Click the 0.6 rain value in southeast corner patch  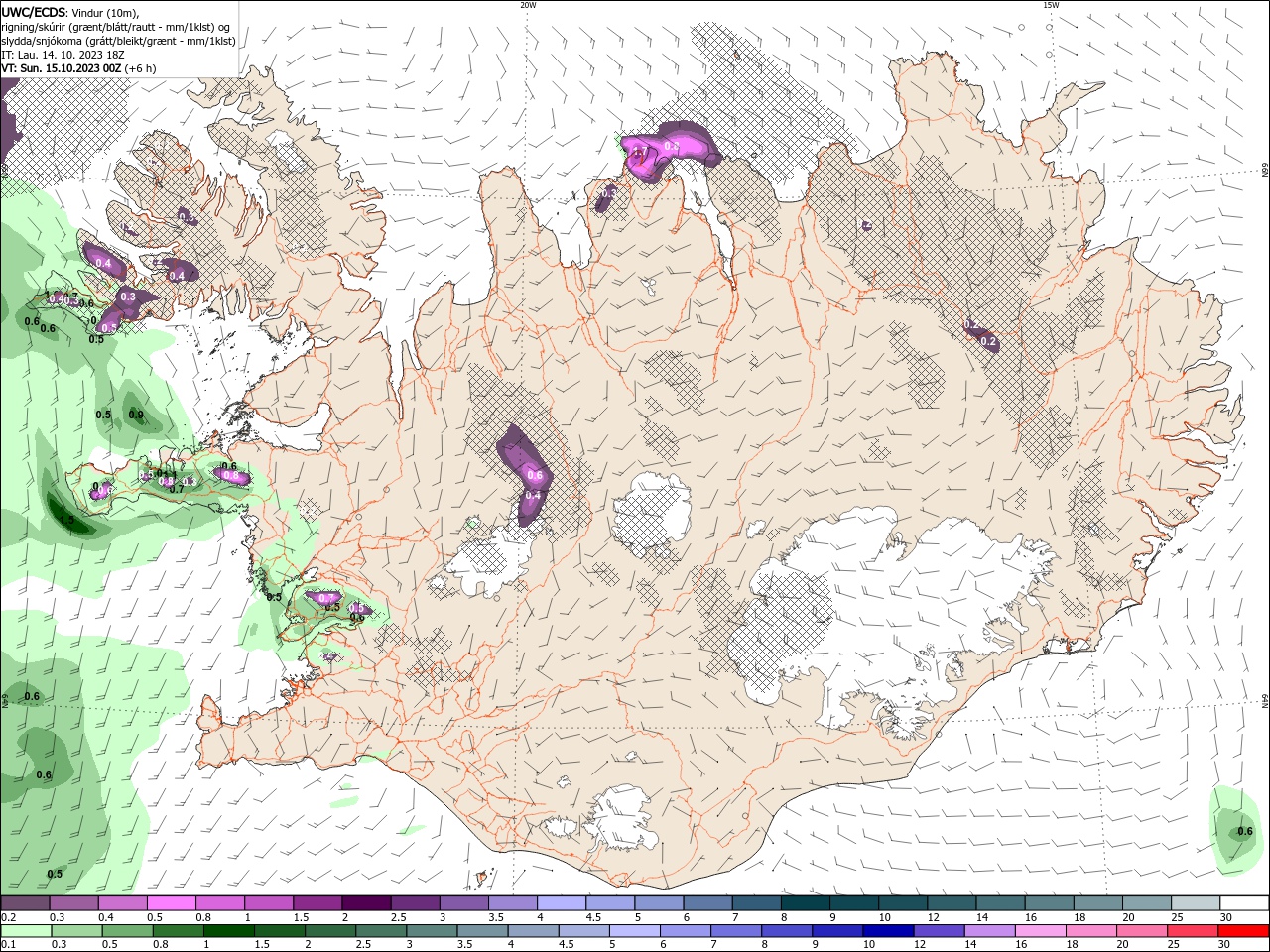tap(1245, 832)
